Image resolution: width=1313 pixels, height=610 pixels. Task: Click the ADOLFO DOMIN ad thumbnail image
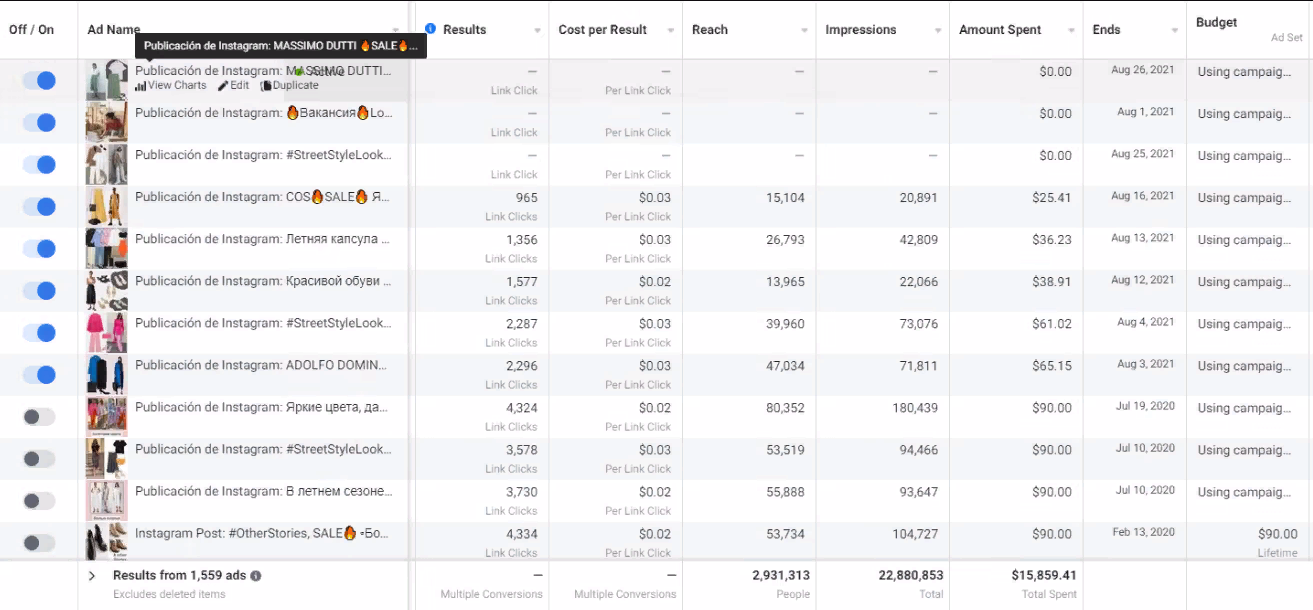tap(106, 374)
